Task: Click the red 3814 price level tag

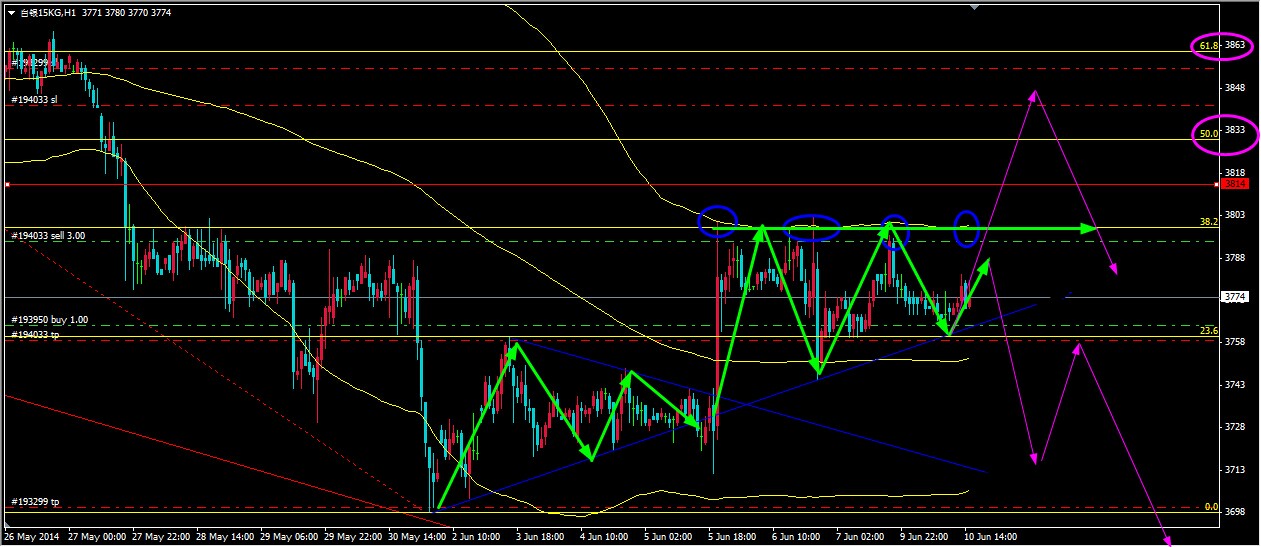Action: 1236,184
